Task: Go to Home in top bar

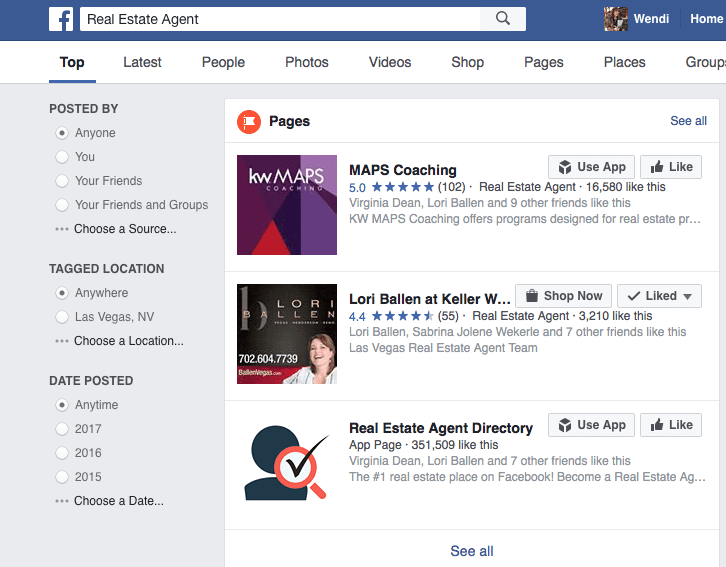Action: click(x=707, y=19)
